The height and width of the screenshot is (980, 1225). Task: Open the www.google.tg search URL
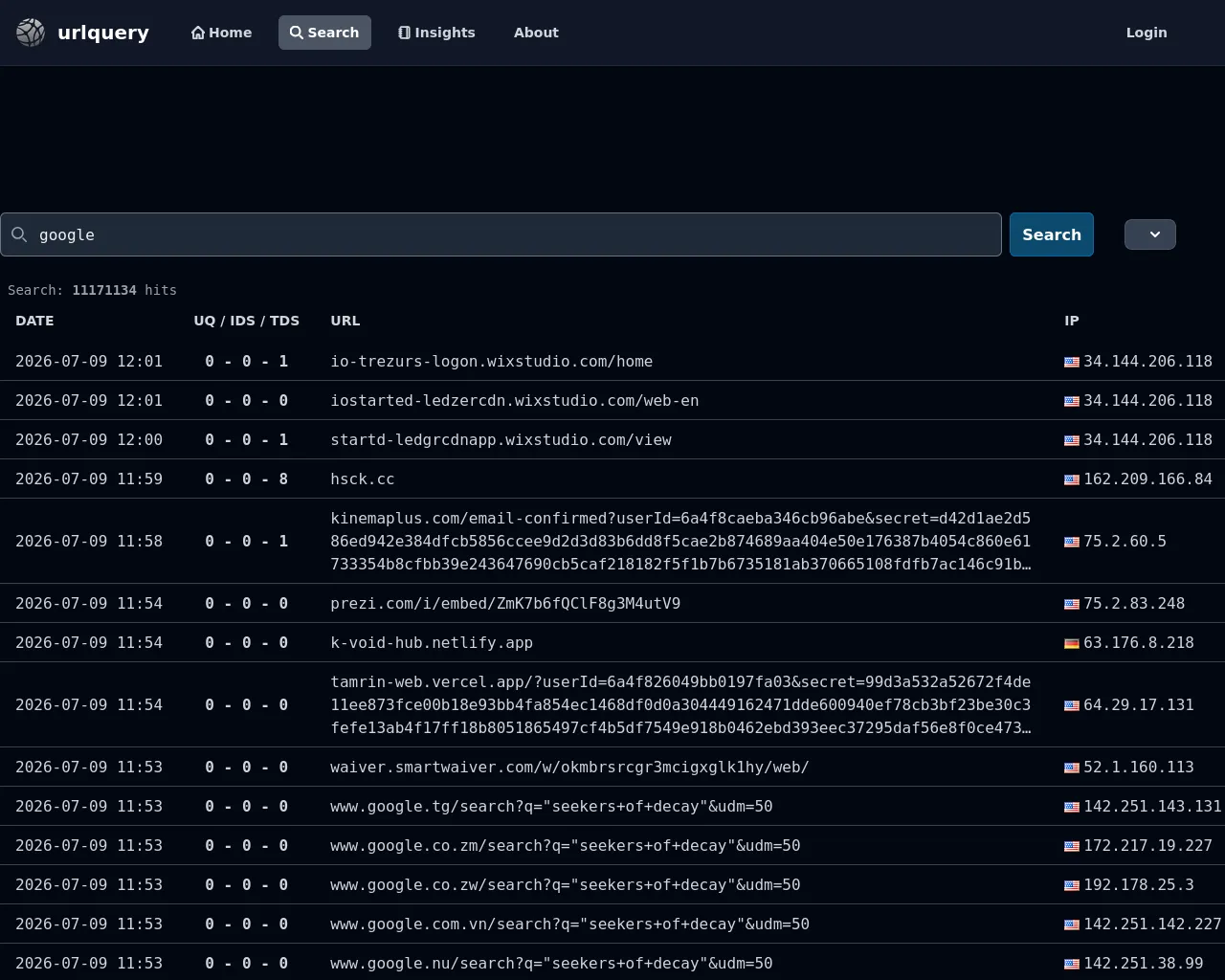point(551,807)
